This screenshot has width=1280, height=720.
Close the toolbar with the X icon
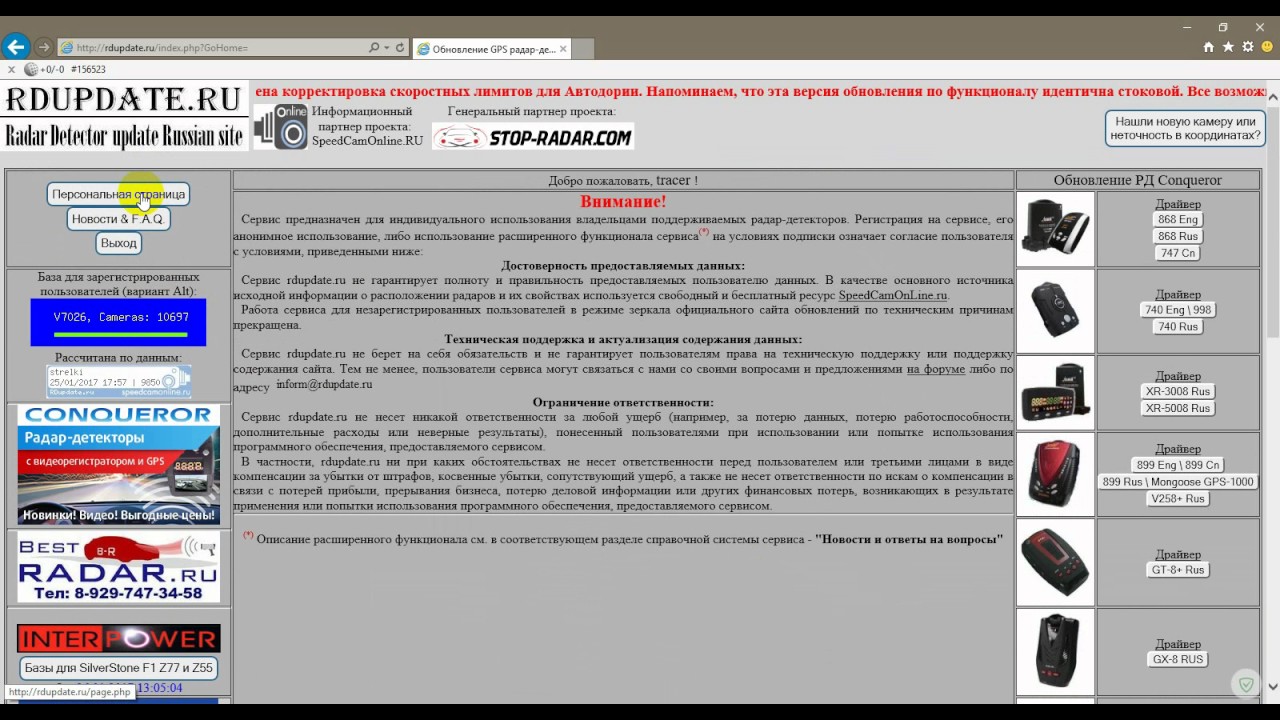pos(11,69)
